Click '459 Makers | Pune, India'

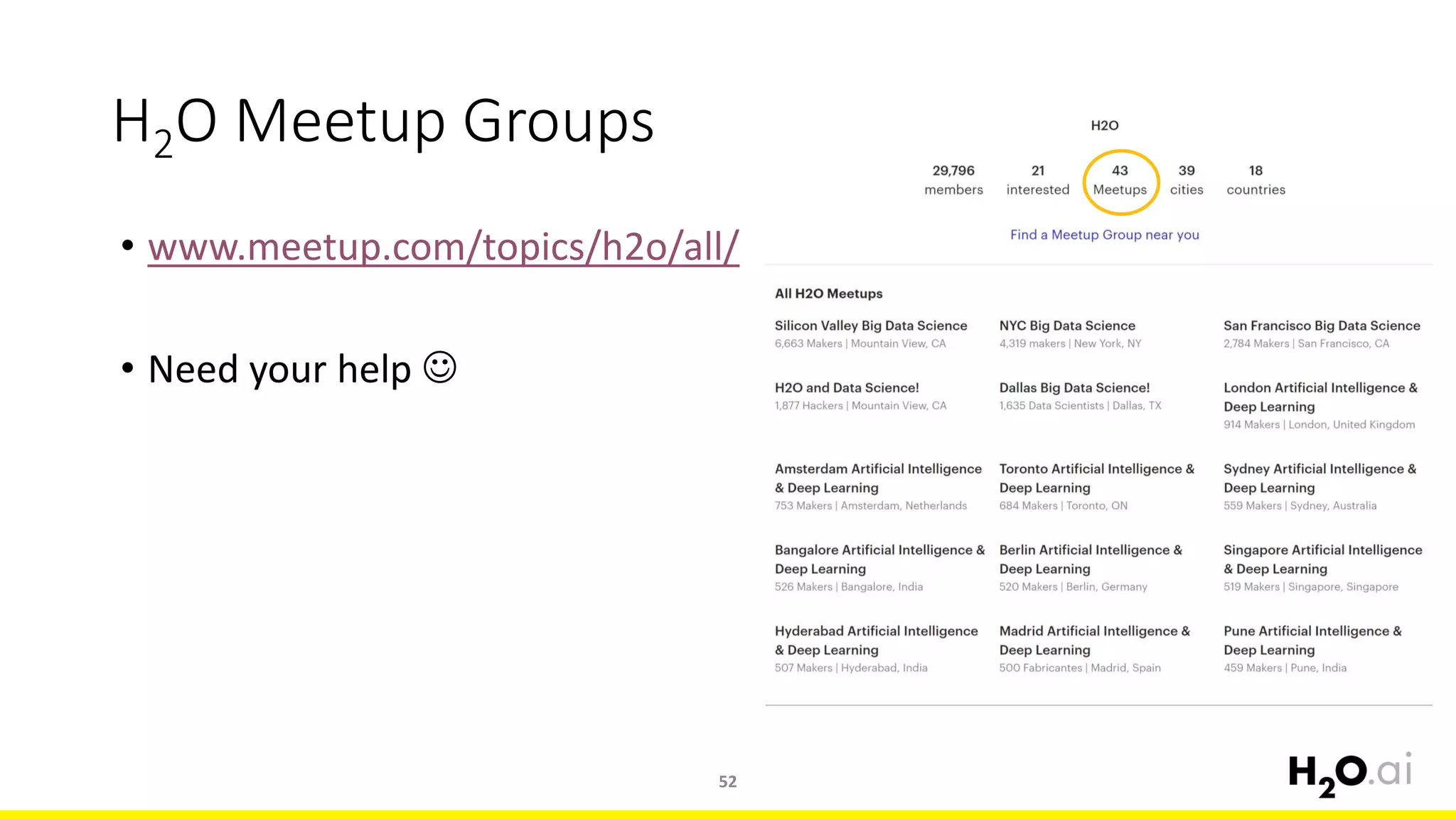(1285, 668)
